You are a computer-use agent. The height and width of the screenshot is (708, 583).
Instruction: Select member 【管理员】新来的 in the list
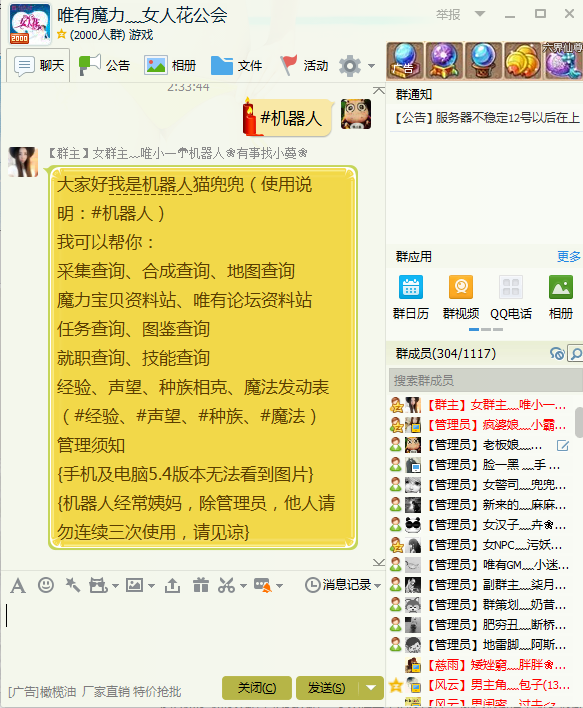479,505
